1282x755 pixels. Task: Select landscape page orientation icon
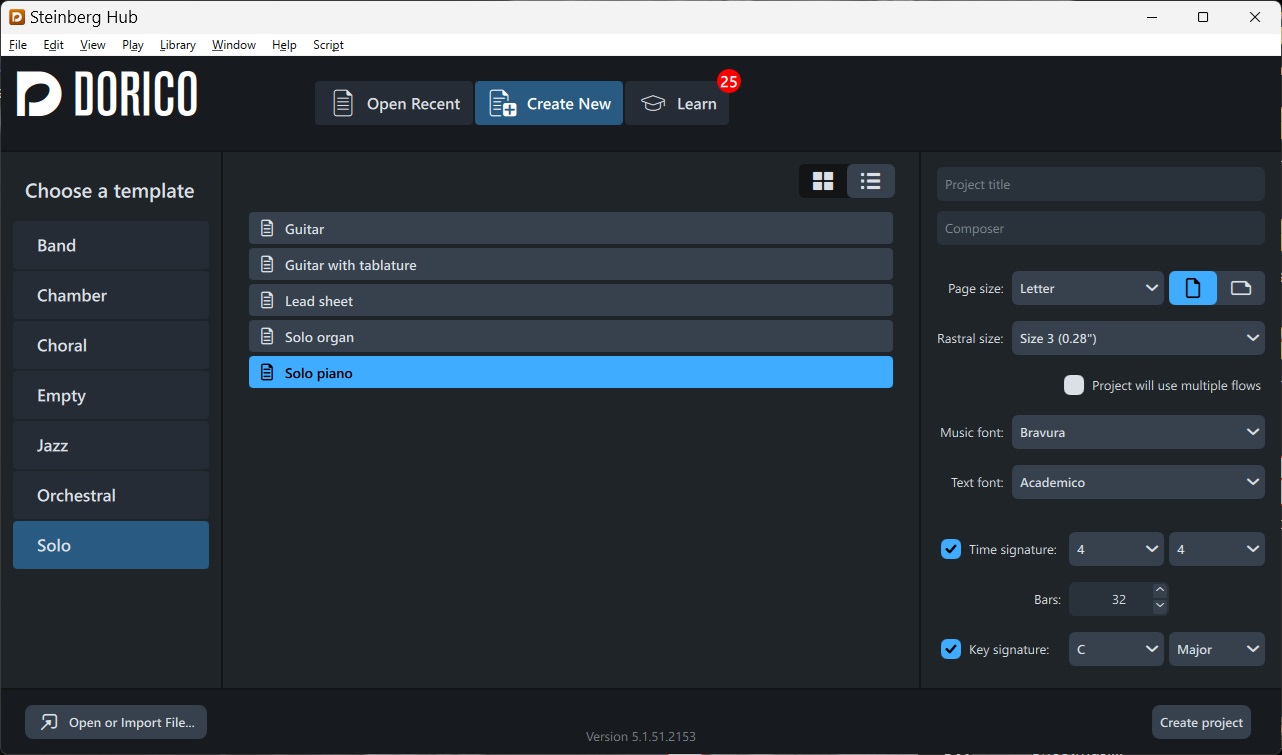pos(1241,288)
